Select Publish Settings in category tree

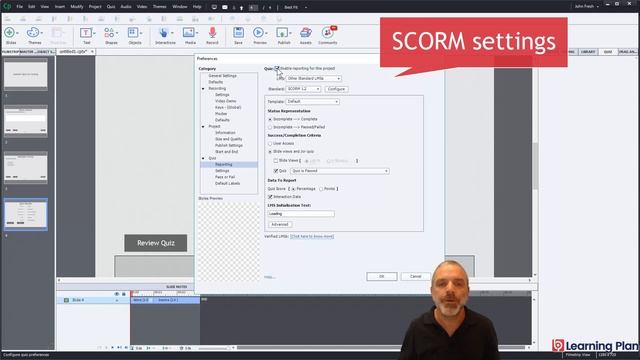229,145
